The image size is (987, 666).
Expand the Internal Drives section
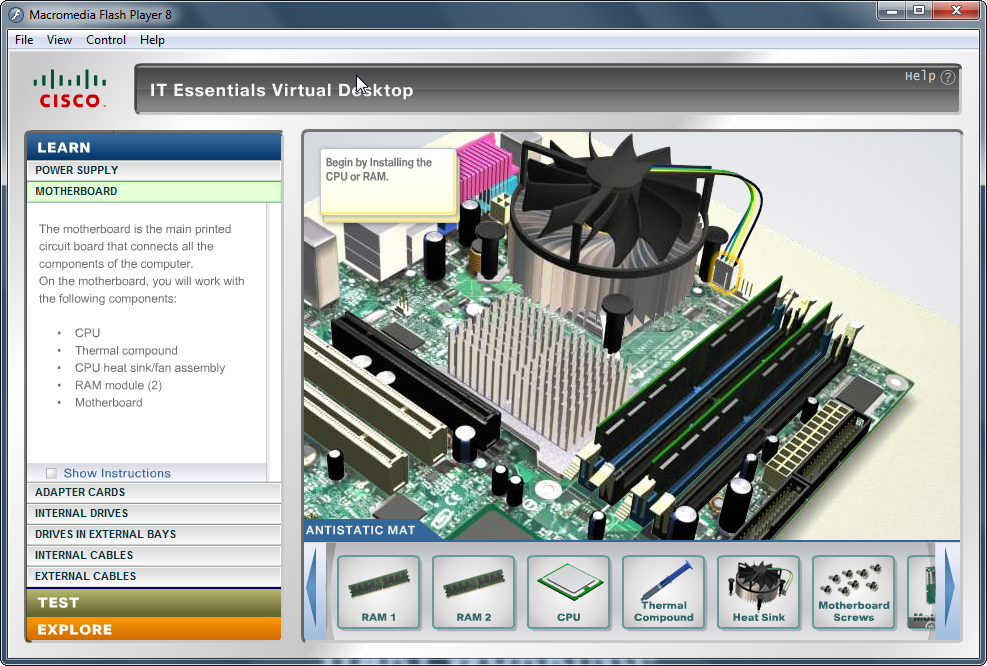pyautogui.click(x=154, y=513)
